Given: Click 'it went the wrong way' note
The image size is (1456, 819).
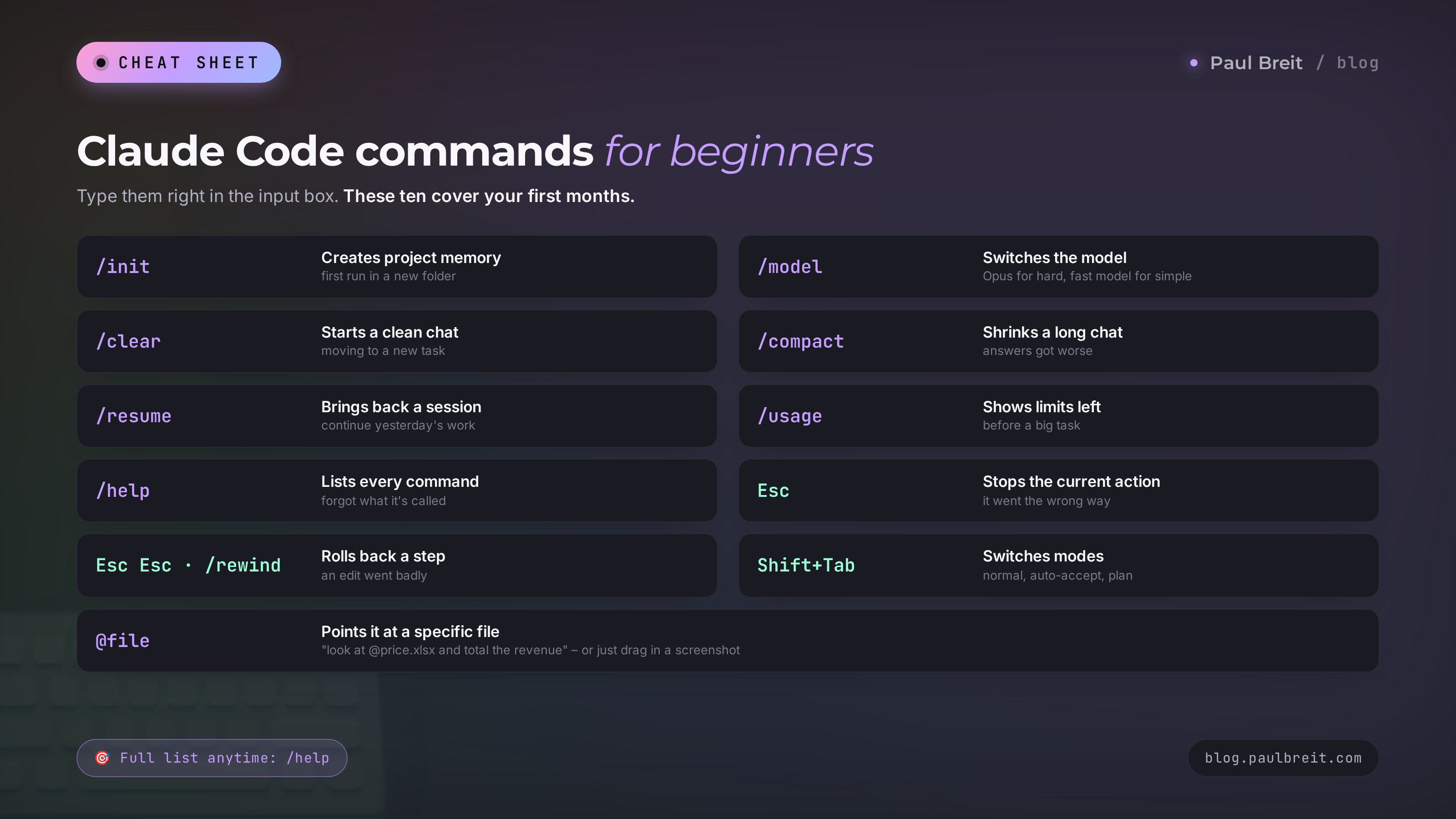Looking at the screenshot, I should click(x=1046, y=501).
